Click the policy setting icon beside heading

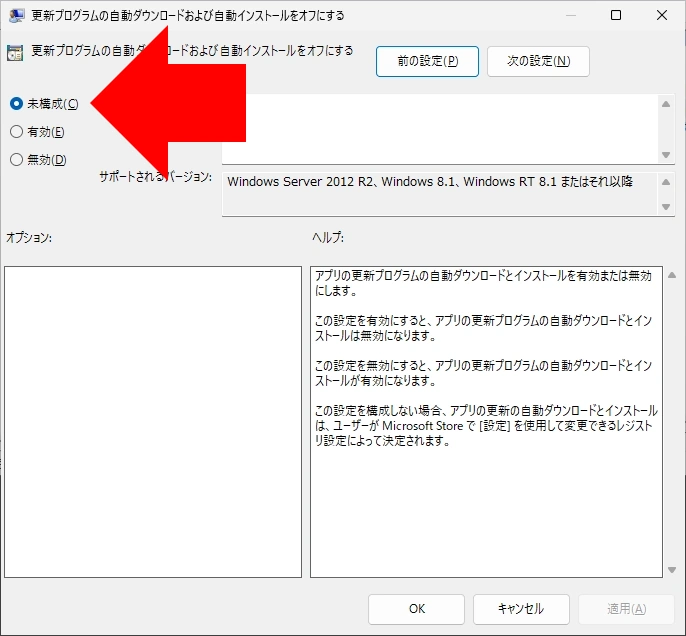15,53
